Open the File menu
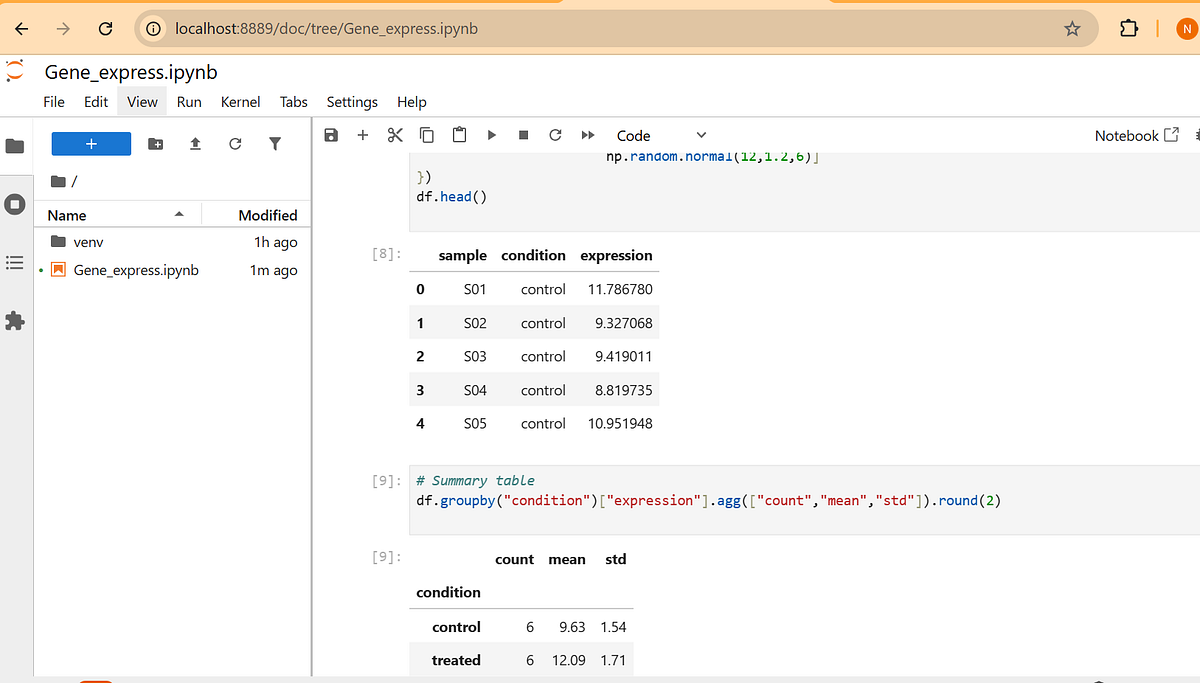Screen dimensions: 1200x683 click(x=54, y=101)
